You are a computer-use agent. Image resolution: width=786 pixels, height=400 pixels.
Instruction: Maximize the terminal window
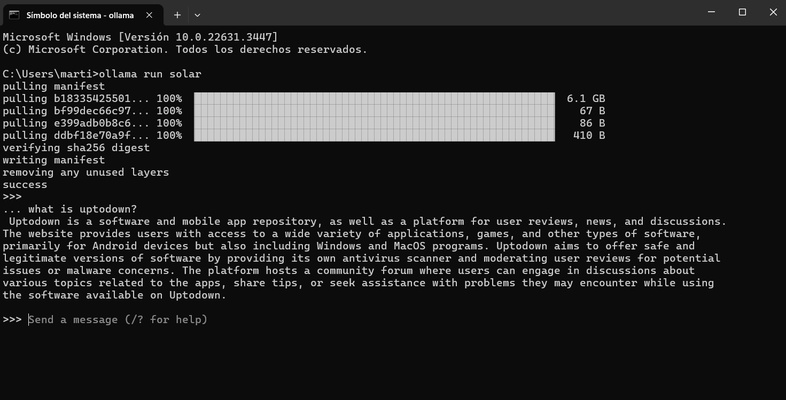742,12
